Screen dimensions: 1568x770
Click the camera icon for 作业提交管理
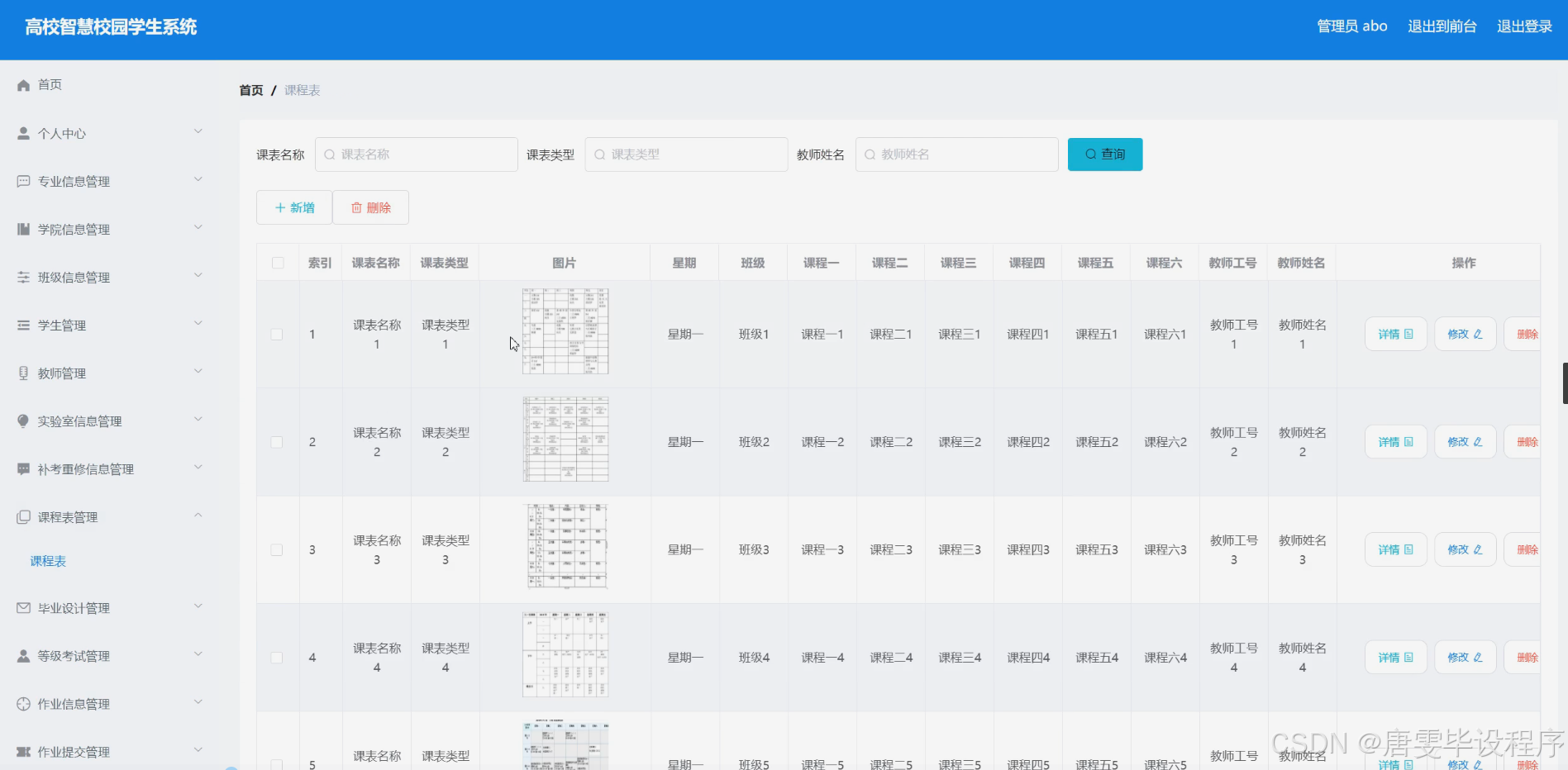tap(23, 751)
